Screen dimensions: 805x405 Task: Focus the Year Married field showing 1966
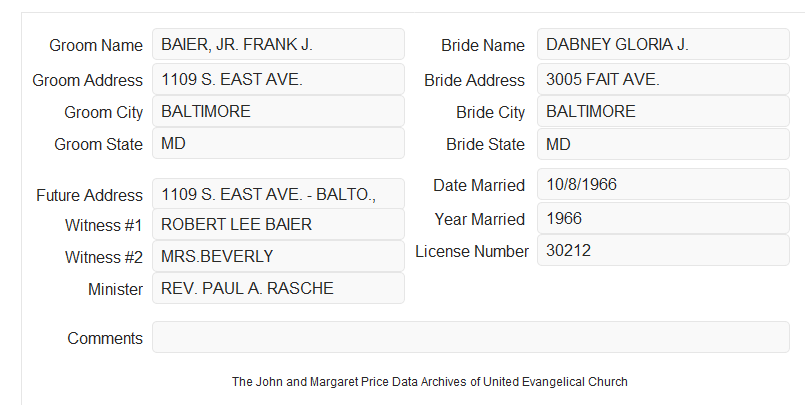(x=663, y=218)
